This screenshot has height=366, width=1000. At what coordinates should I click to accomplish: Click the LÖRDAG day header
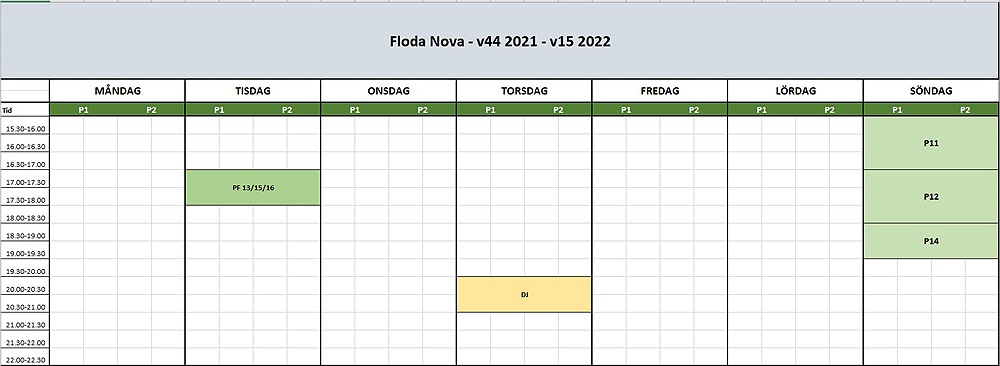[x=795, y=91]
